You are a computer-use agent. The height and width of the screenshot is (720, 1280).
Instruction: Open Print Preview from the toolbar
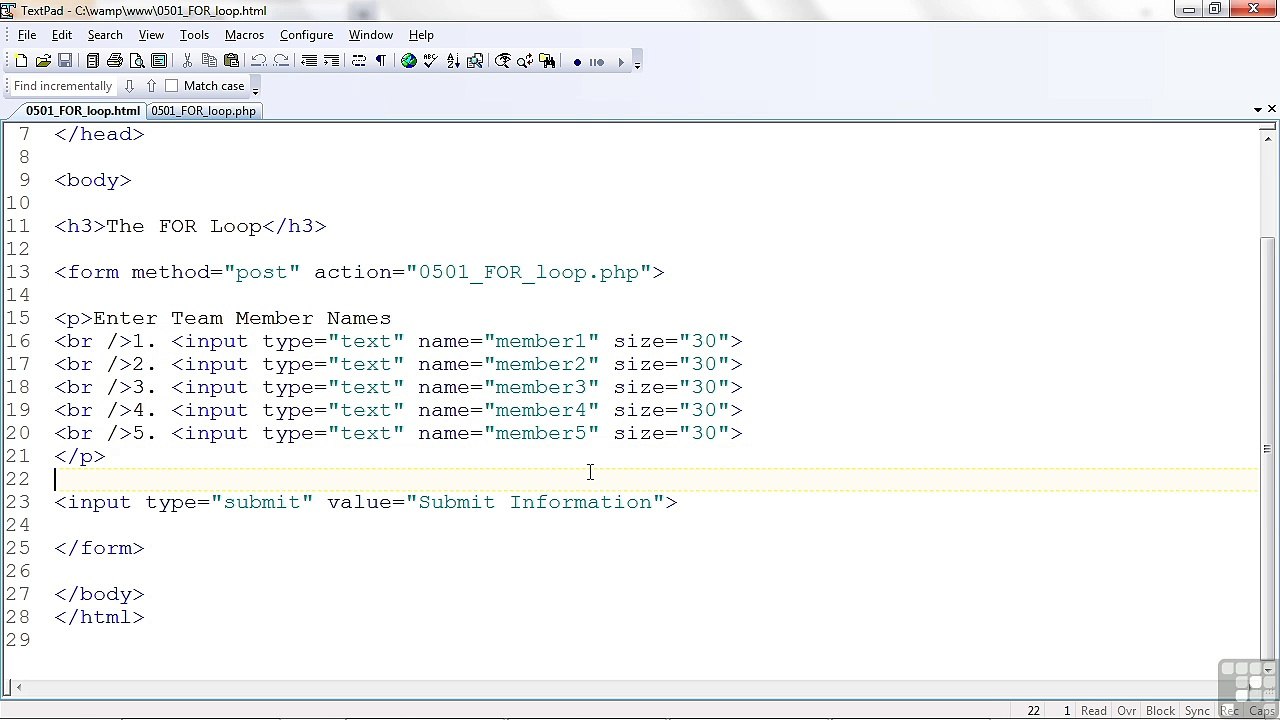(137, 61)
